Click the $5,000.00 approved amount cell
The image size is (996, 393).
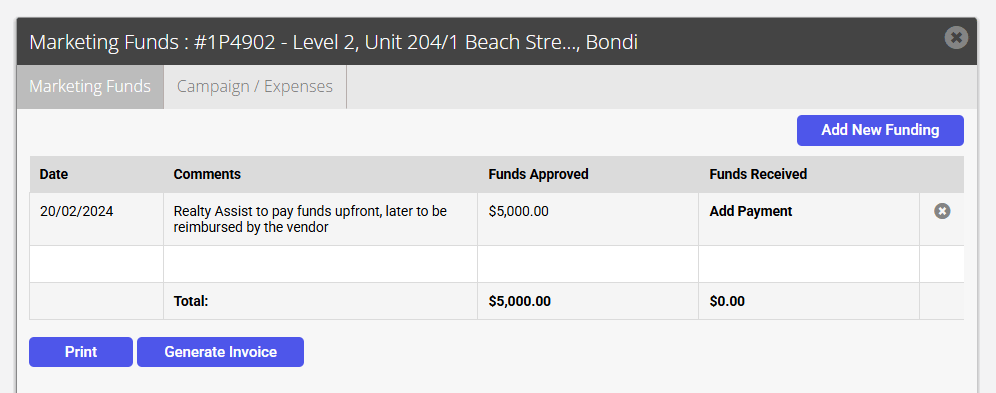pyautogui.click(x=588, y=219)
